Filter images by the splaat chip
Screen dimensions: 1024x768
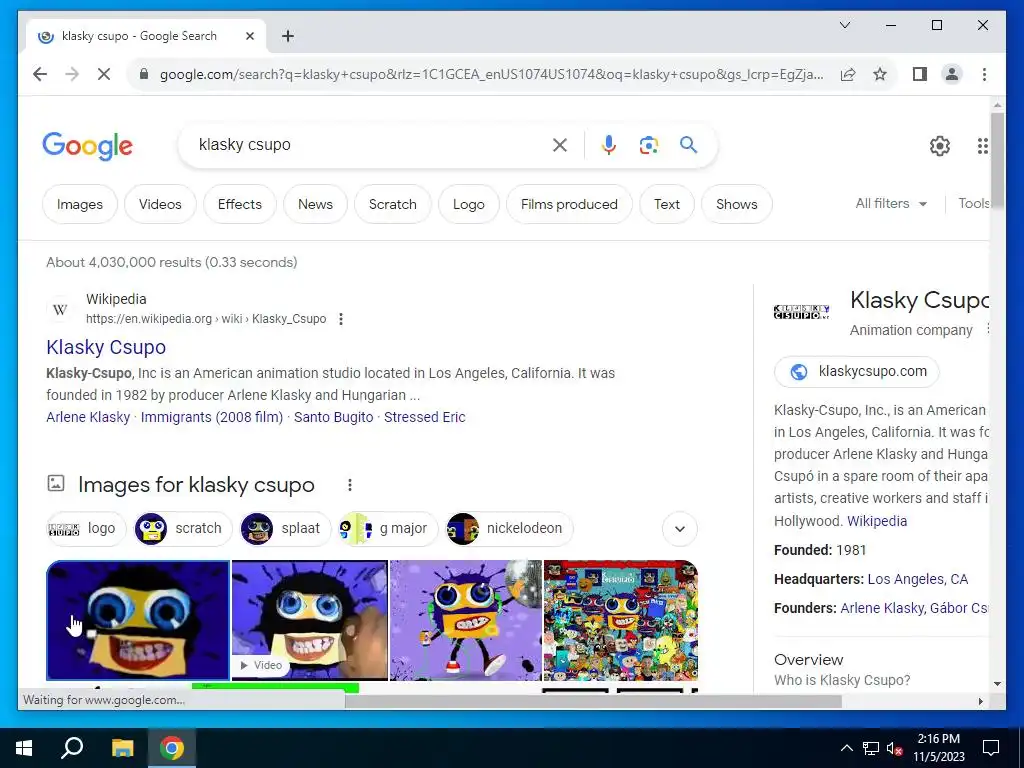coord(285,528)
